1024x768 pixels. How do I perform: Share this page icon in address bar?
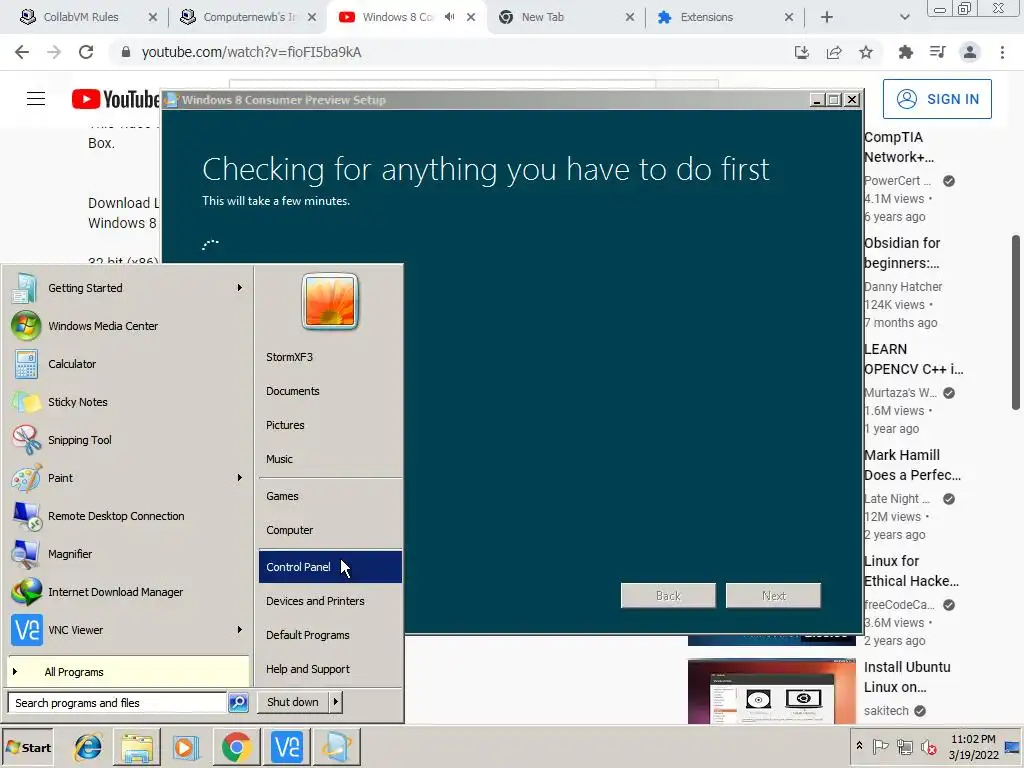834,52
